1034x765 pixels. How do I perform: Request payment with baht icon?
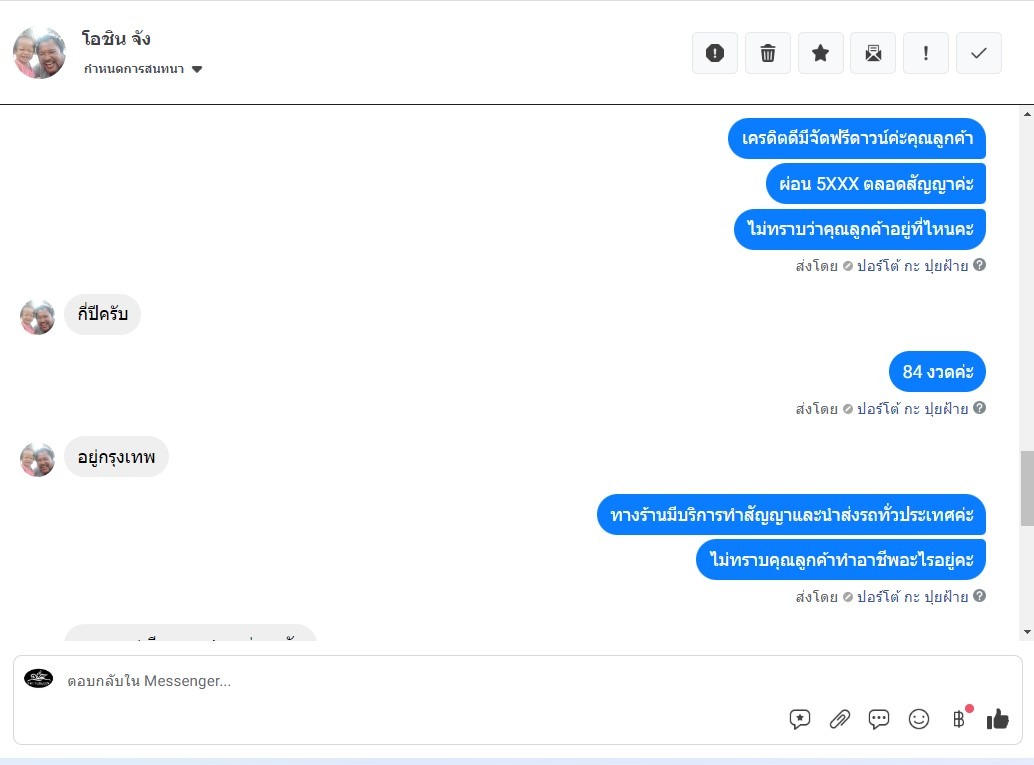pos(959,719)
